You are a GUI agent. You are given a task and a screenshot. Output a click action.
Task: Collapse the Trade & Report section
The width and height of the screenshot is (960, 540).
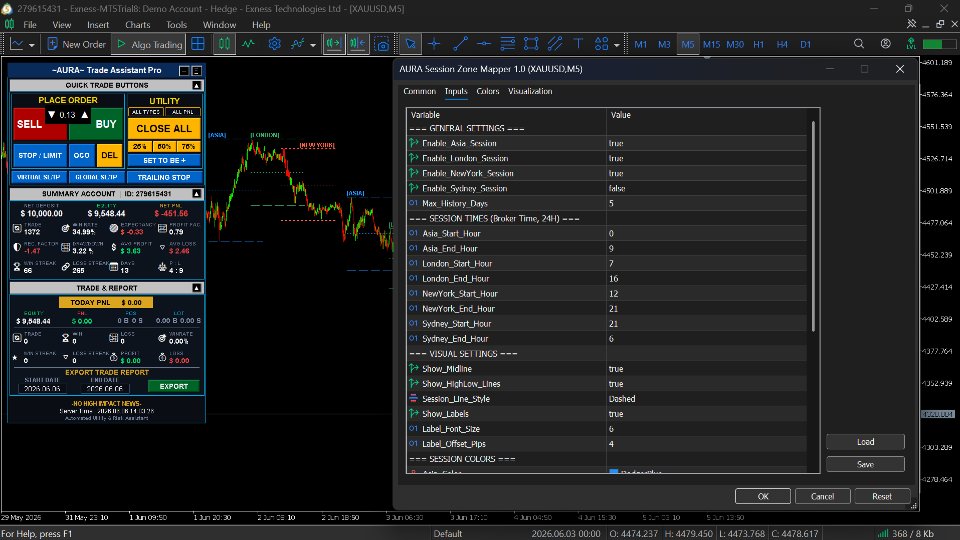tap(197, 288)
